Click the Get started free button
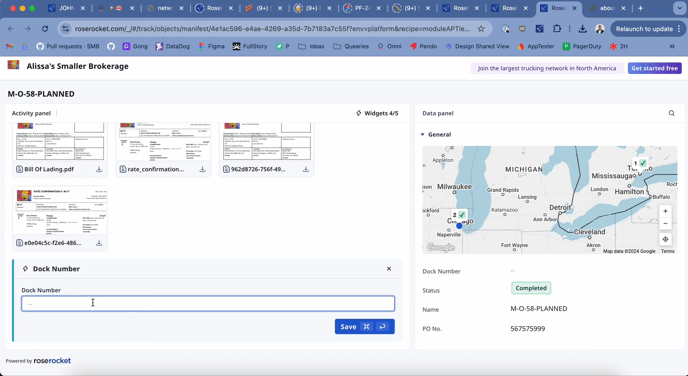Image resolution: width=688 pixels, height=376 pixels. 655,68
